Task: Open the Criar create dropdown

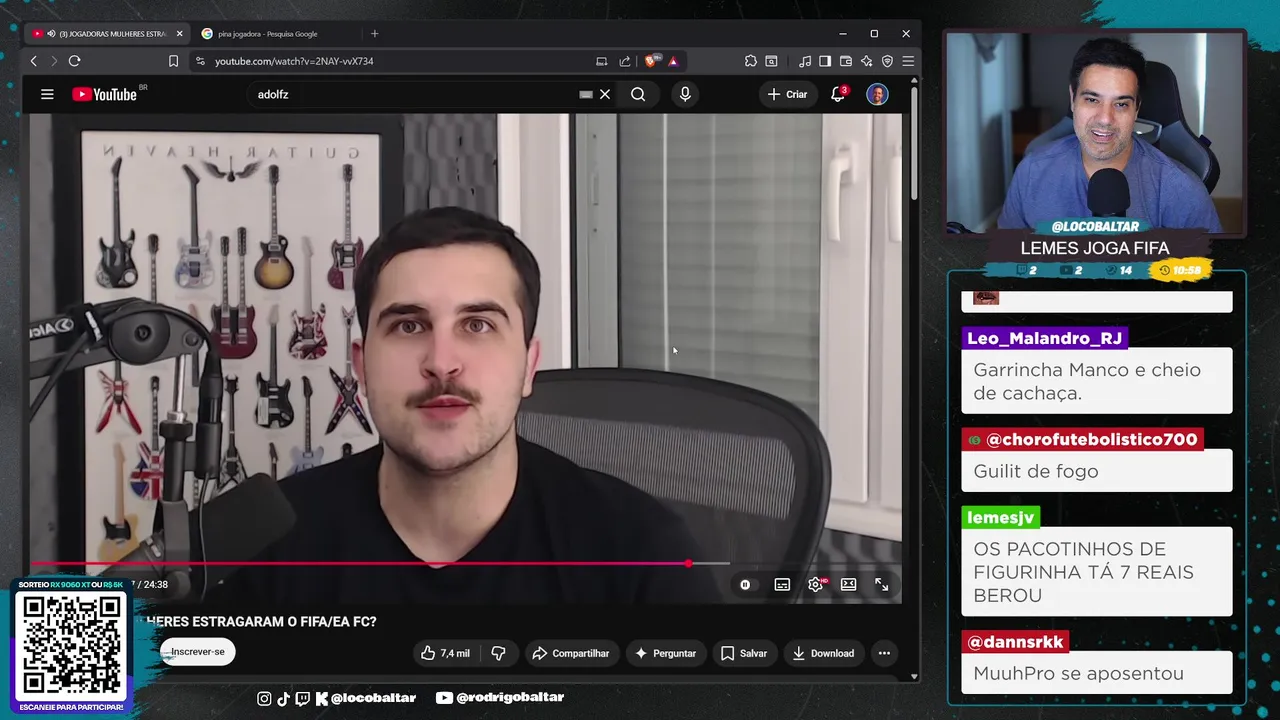Action: [x=787, y=94]
